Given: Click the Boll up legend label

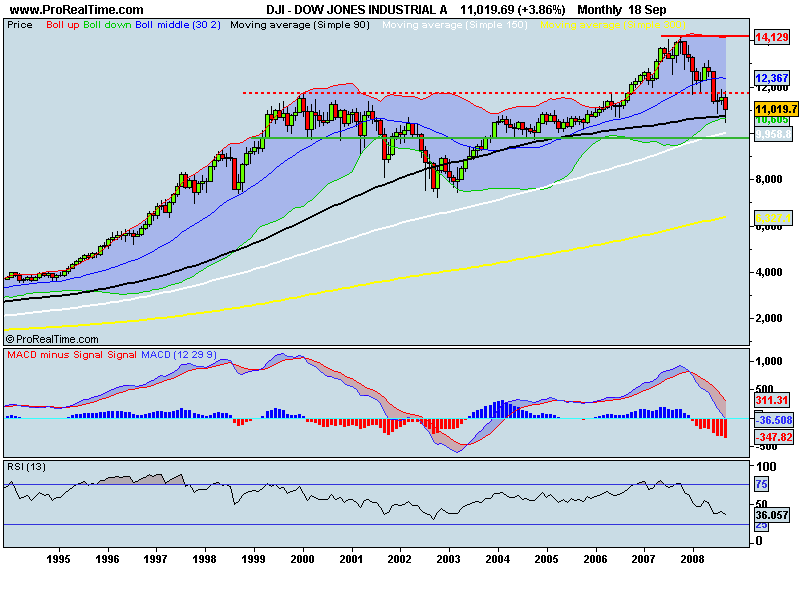Looking at the screenshot, I should [63, 24].
